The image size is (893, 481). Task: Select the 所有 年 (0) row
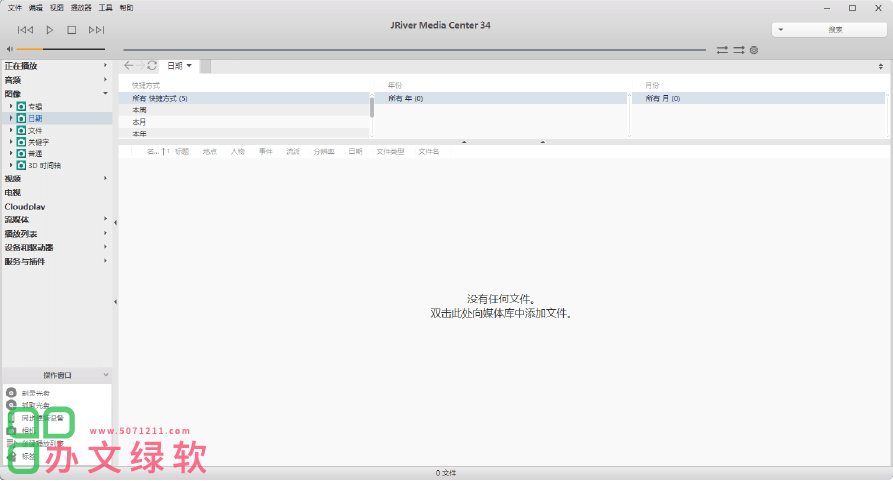pyautogui.click(x=501, y=98)
